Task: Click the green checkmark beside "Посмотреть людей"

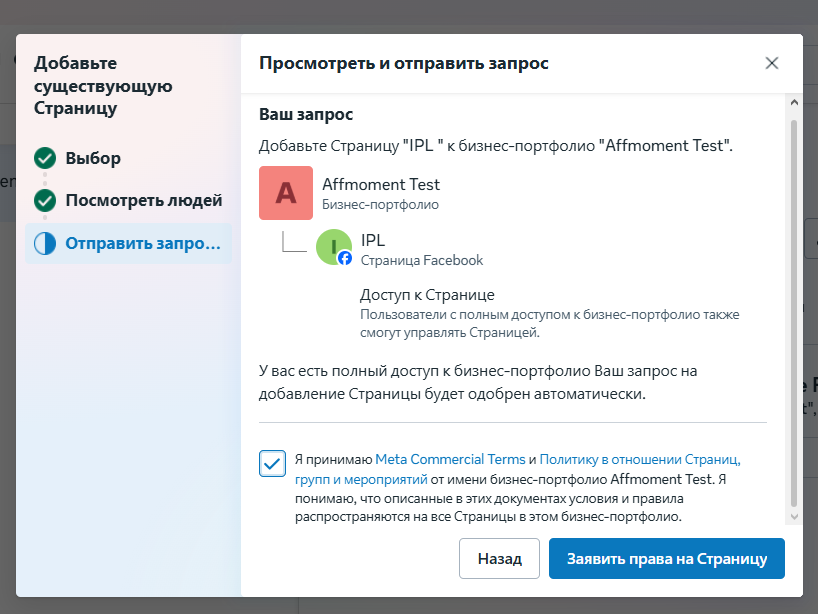Action: pyautogui.click(x=44, y=201)
